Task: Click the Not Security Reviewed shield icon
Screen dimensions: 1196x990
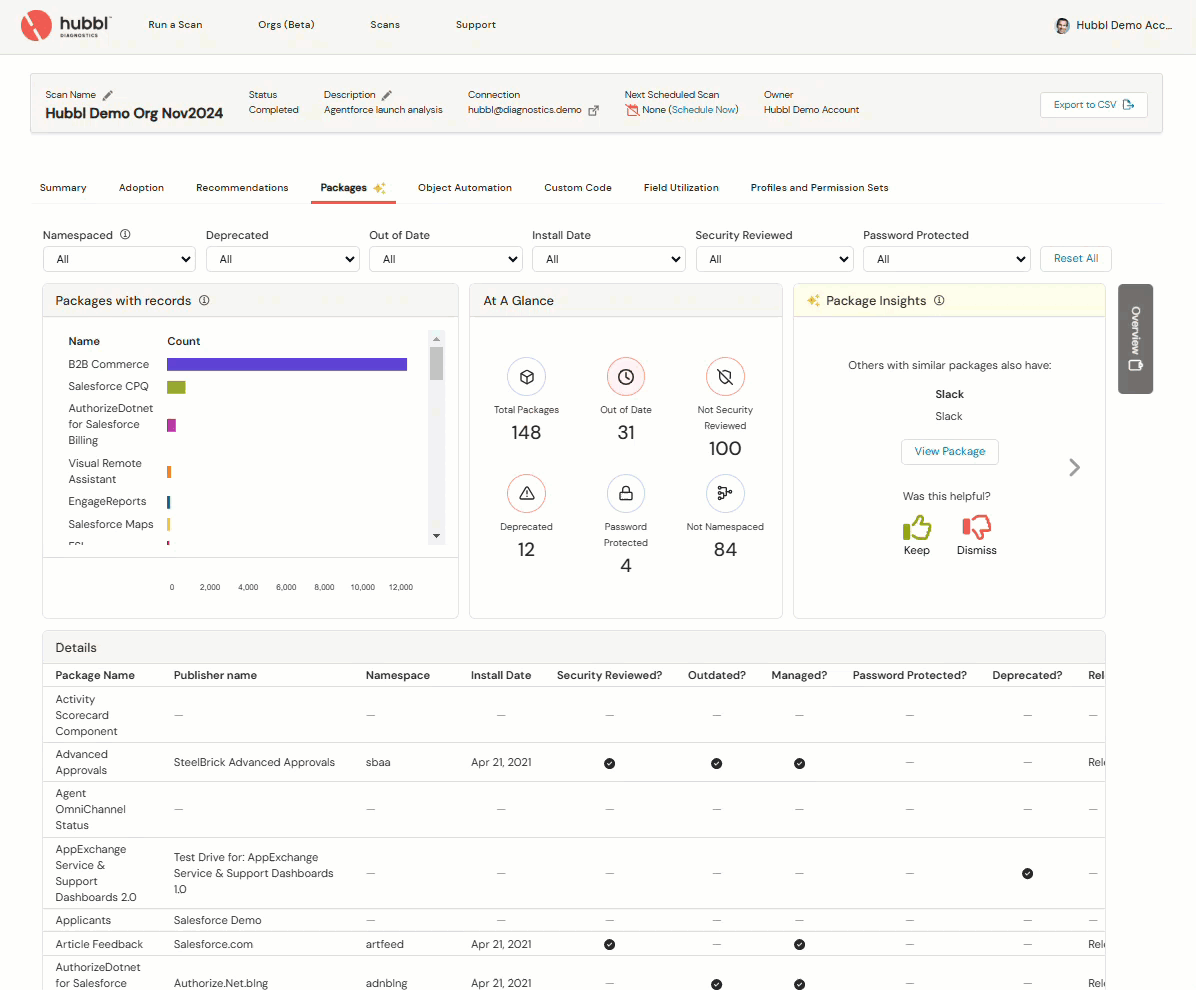Action: (725, 377)
